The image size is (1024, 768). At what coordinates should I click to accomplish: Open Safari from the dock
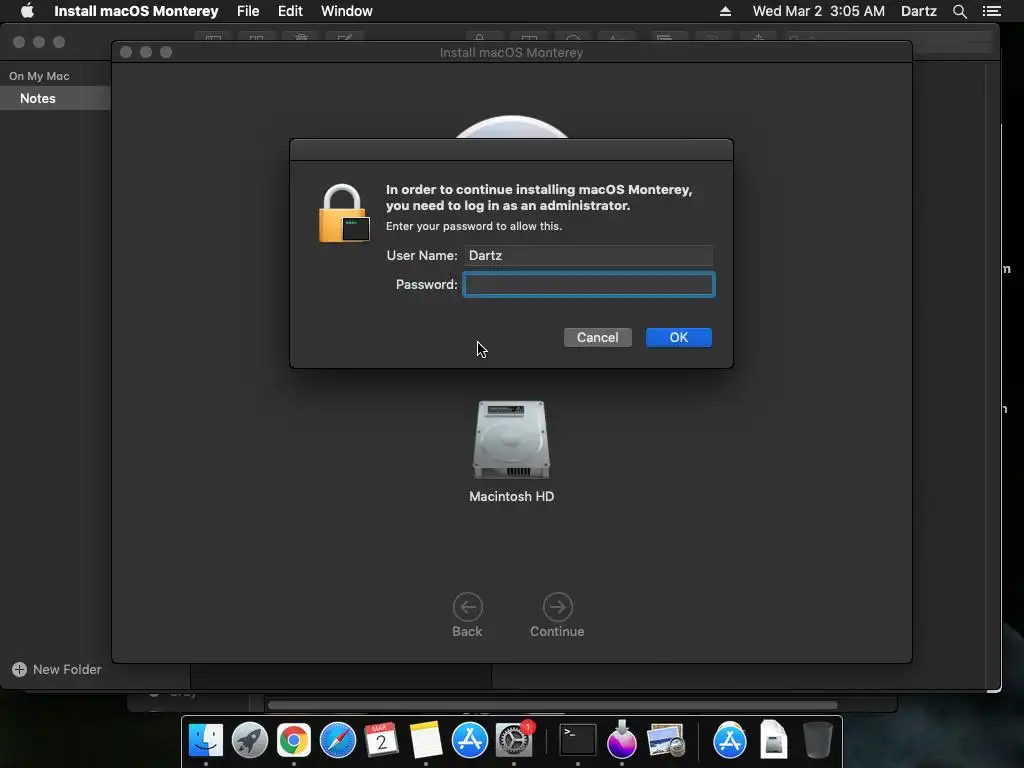pos(338,740)
